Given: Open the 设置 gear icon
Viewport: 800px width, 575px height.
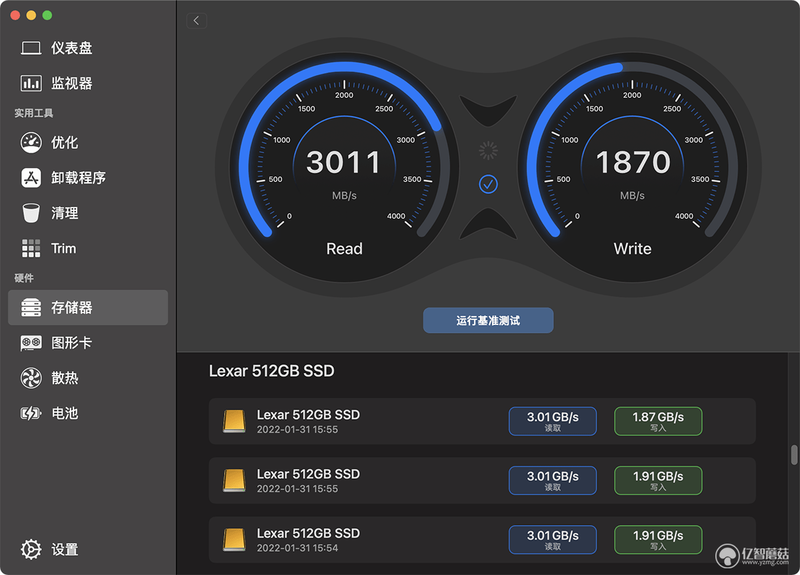Looking at the screenshot, I should click(31, 549).
